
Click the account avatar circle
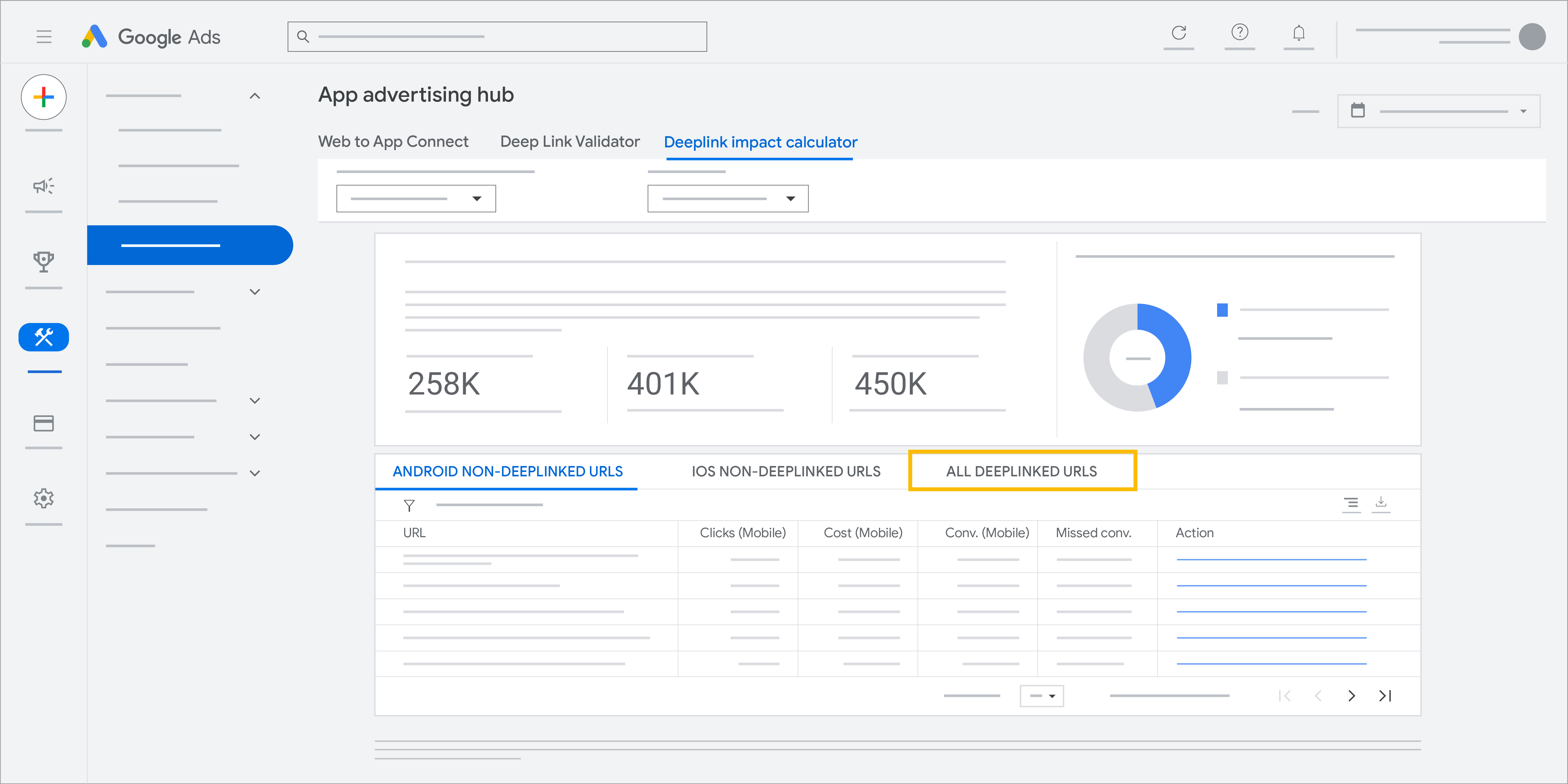[x=1532, y=36]
